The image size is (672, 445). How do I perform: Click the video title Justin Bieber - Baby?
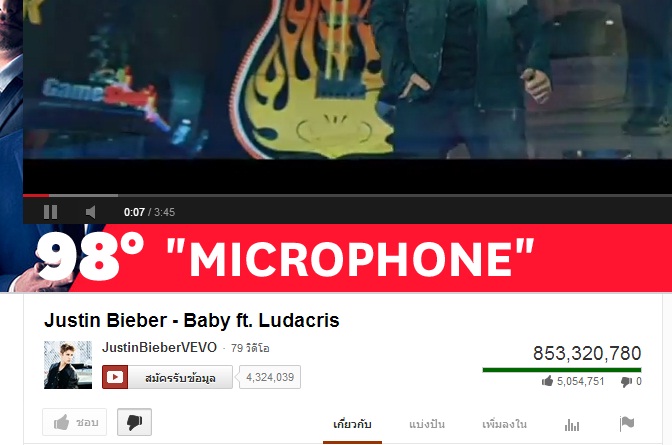coord(192,320)
